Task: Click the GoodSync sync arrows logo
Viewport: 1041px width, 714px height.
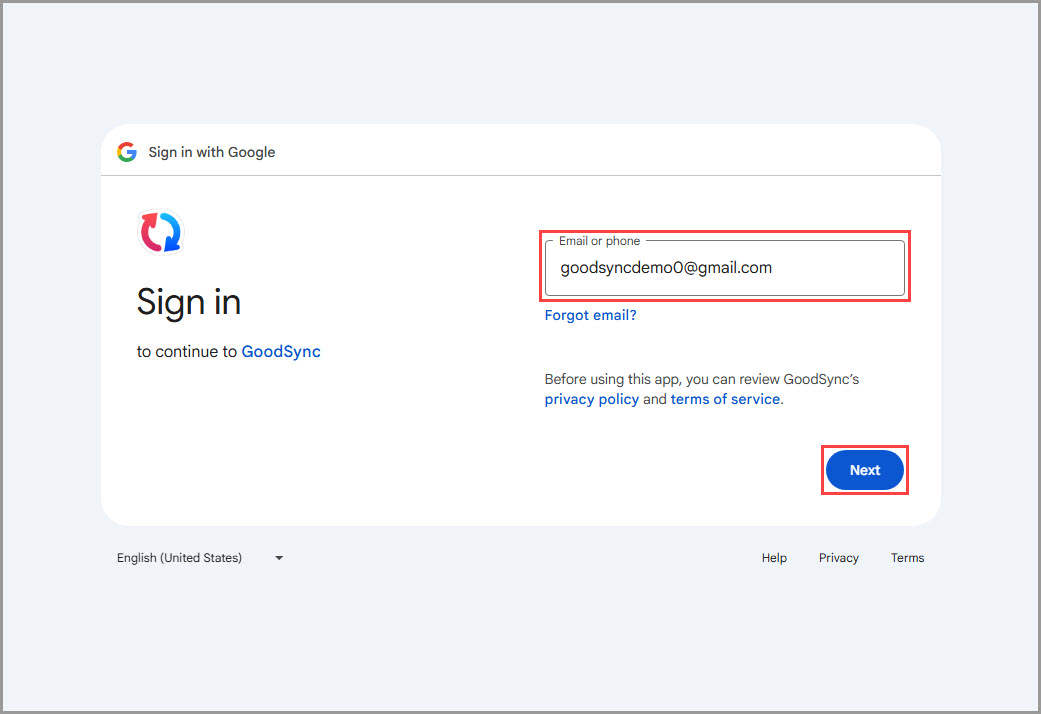Action: (x=161, y=232)
